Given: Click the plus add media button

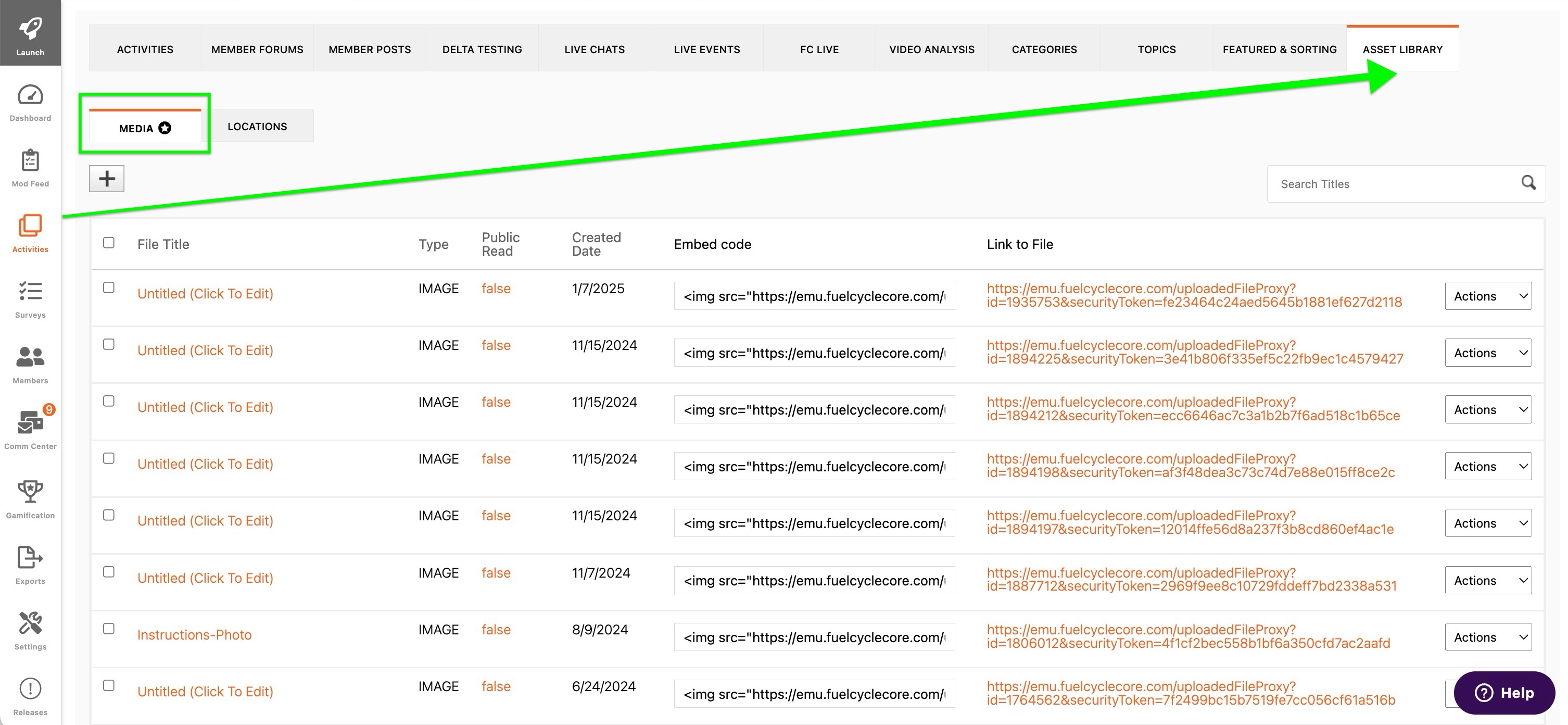Looking at the screenshot, I should 107,178.
